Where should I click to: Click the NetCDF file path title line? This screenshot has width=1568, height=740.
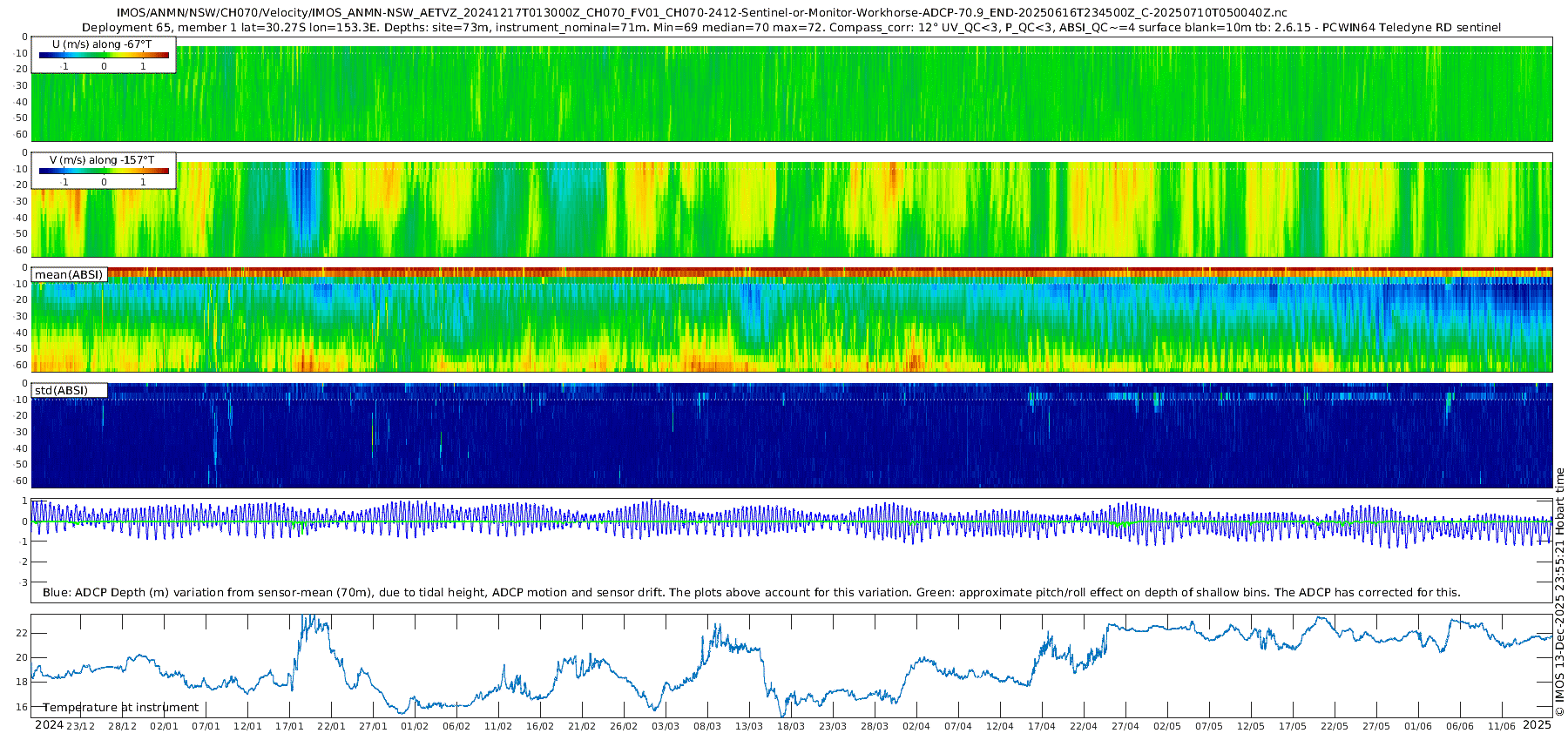701,13
